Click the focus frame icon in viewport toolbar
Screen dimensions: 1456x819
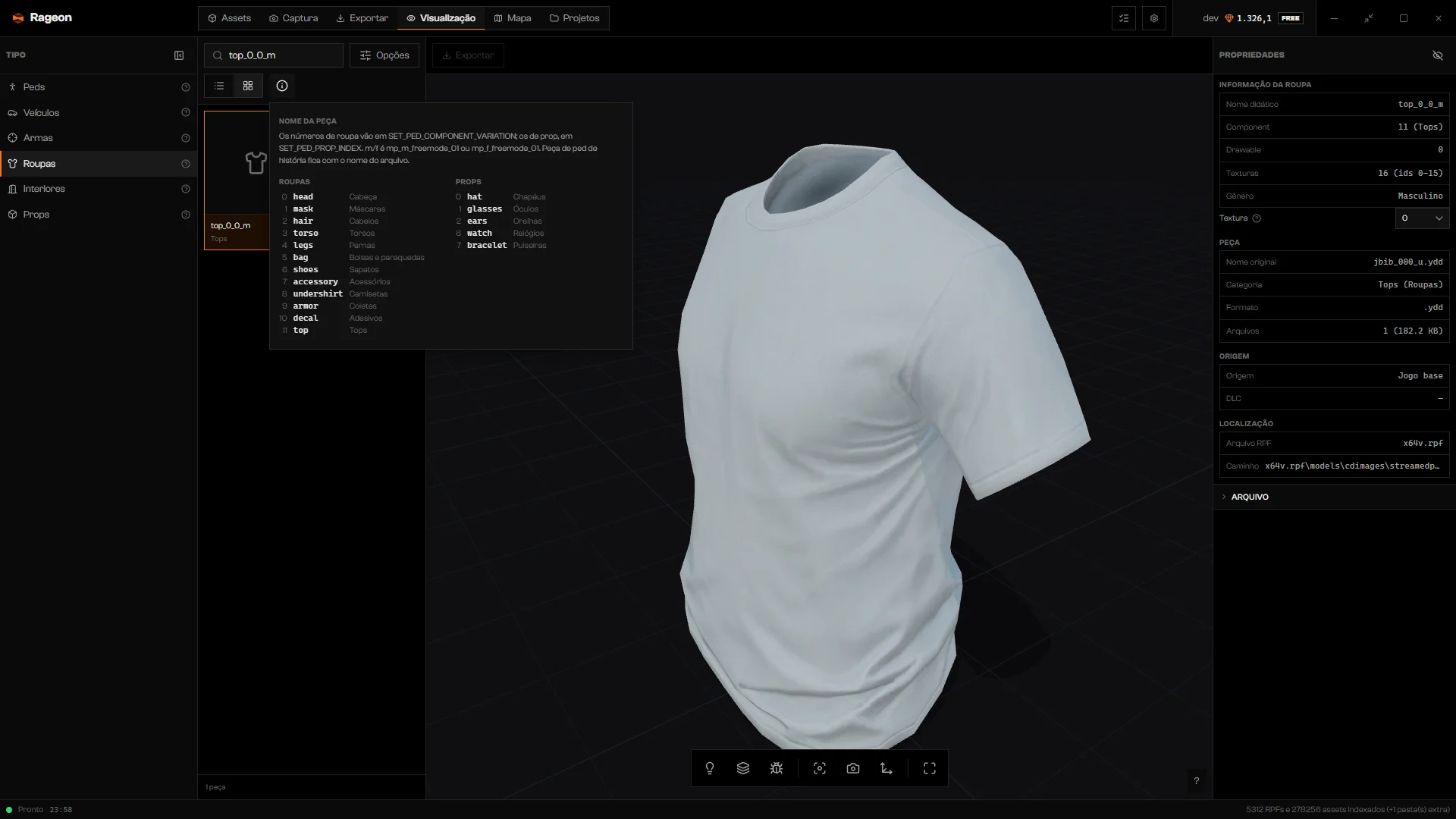point(820,768)
